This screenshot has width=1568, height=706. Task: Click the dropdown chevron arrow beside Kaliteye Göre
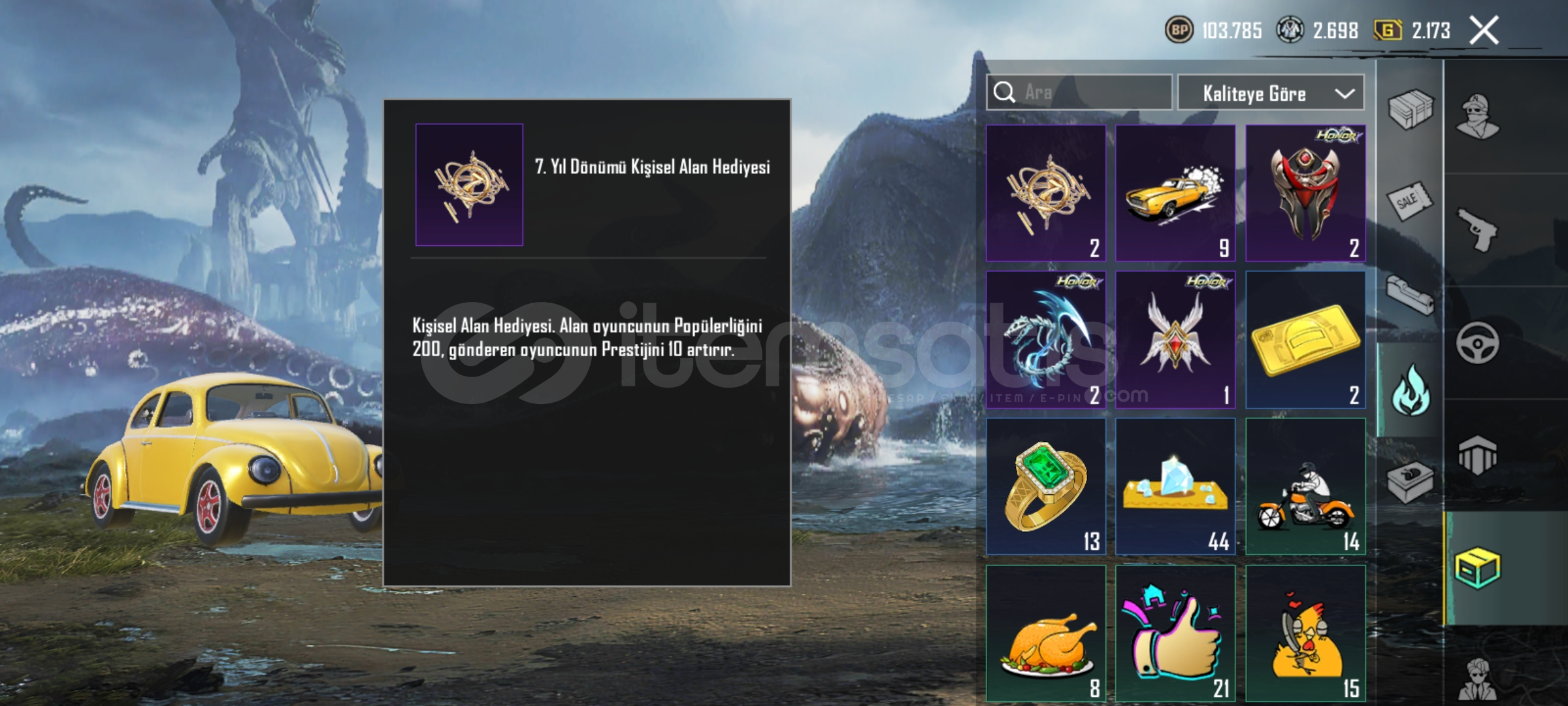click(x=1345, y=93)
